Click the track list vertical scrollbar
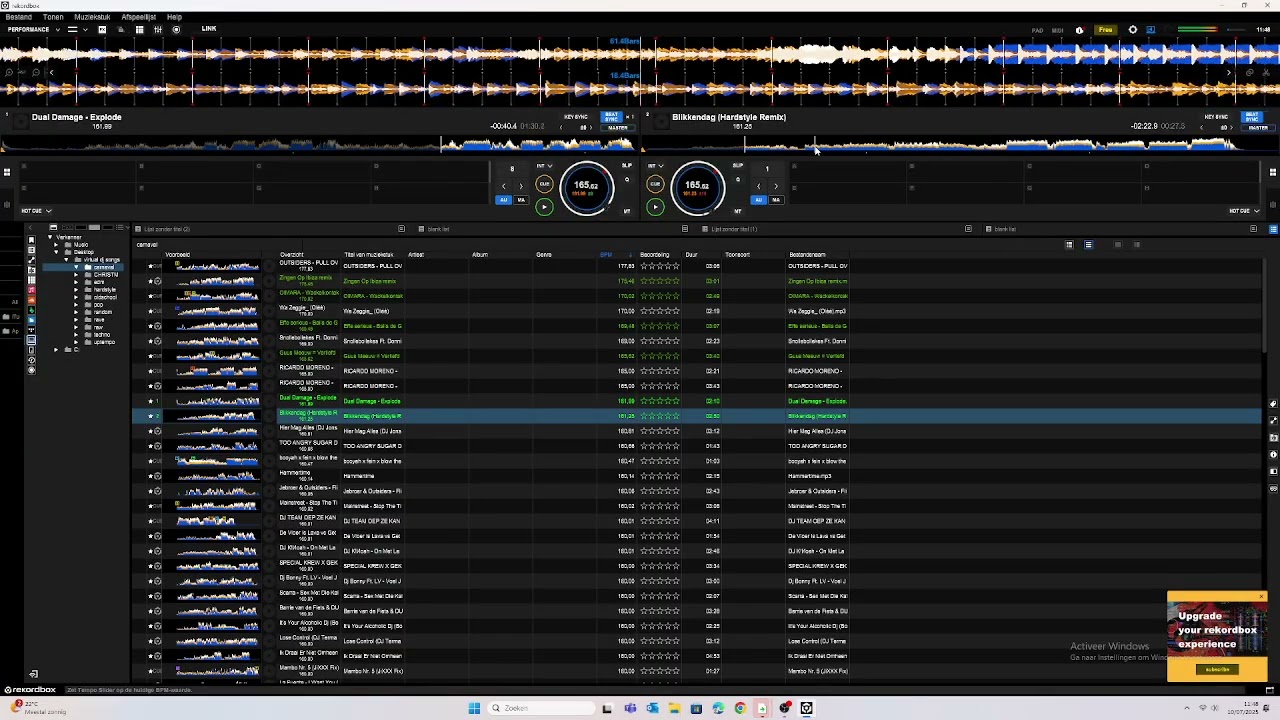This screenshot has width=1280, height=720. (x=1266, y=305)
